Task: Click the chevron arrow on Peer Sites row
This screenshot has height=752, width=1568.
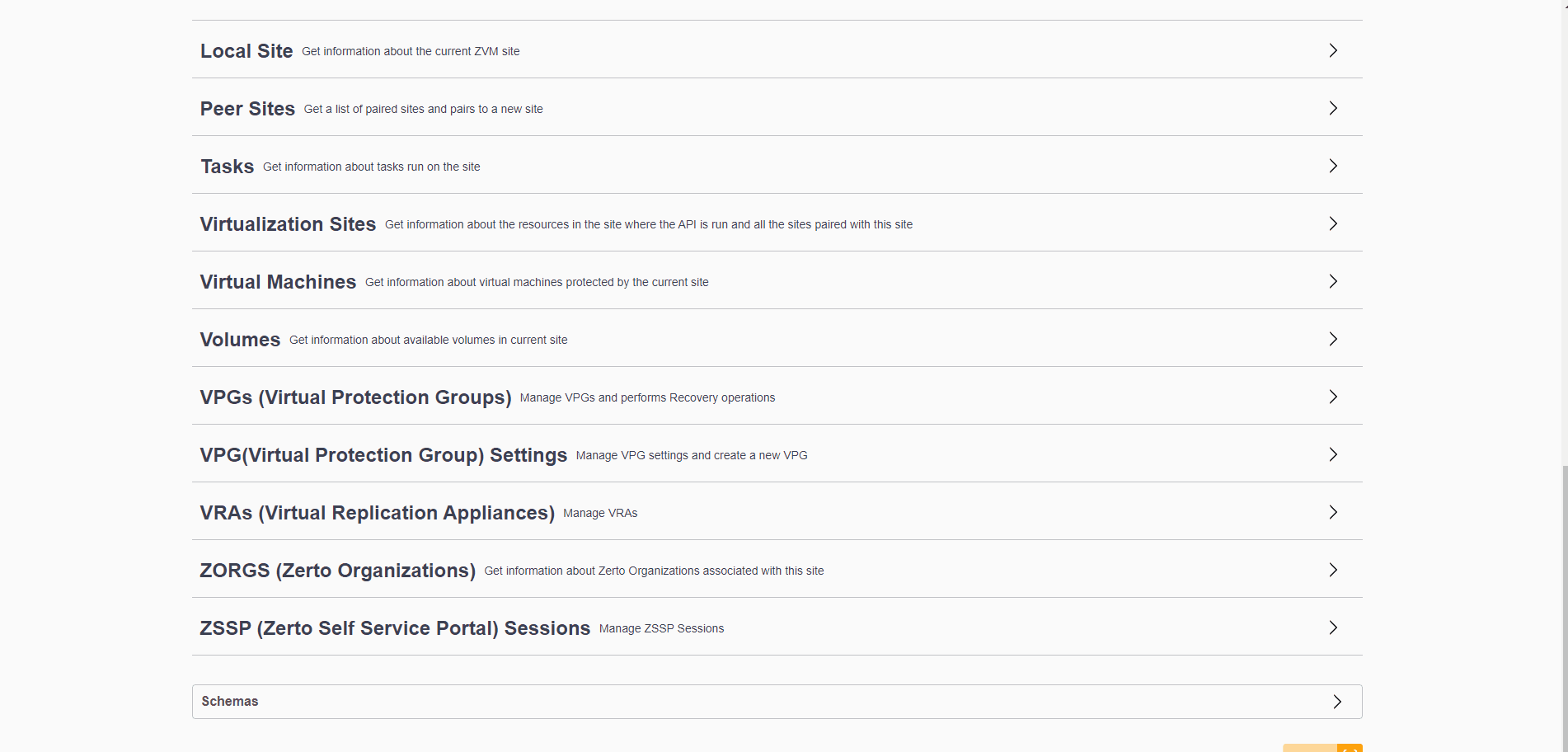Action: (x=1333, y=108)
